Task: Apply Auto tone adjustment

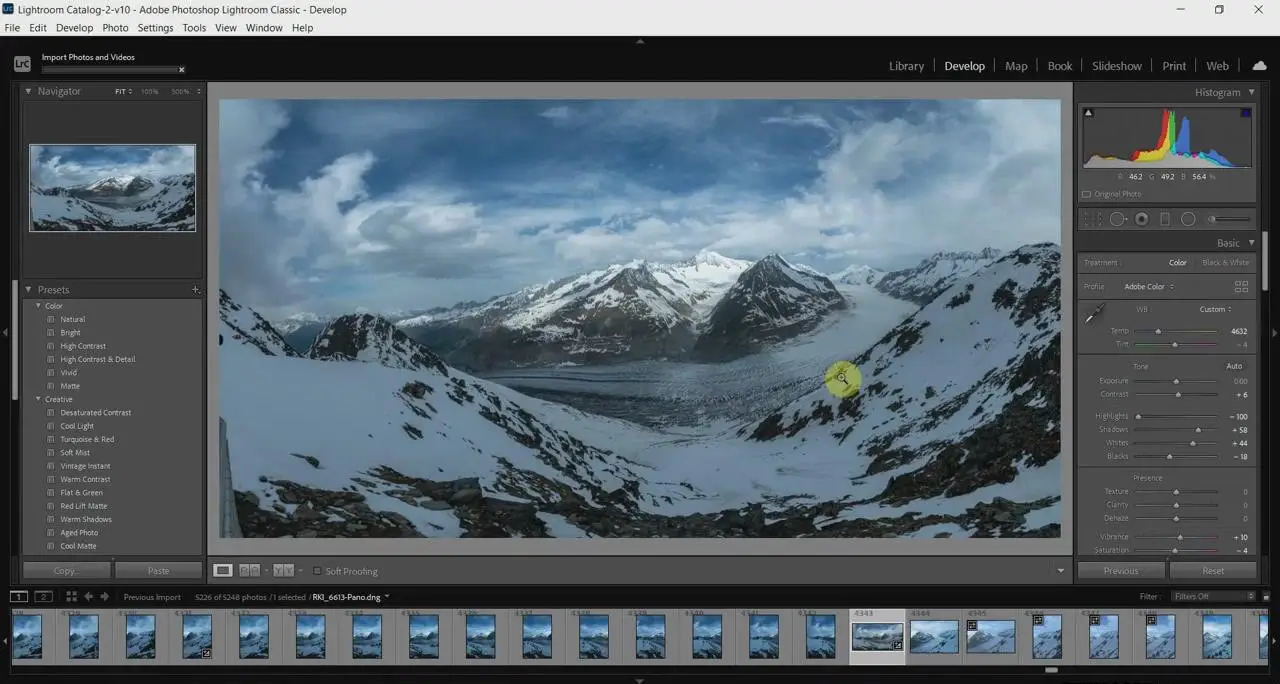Action: 1235,366
